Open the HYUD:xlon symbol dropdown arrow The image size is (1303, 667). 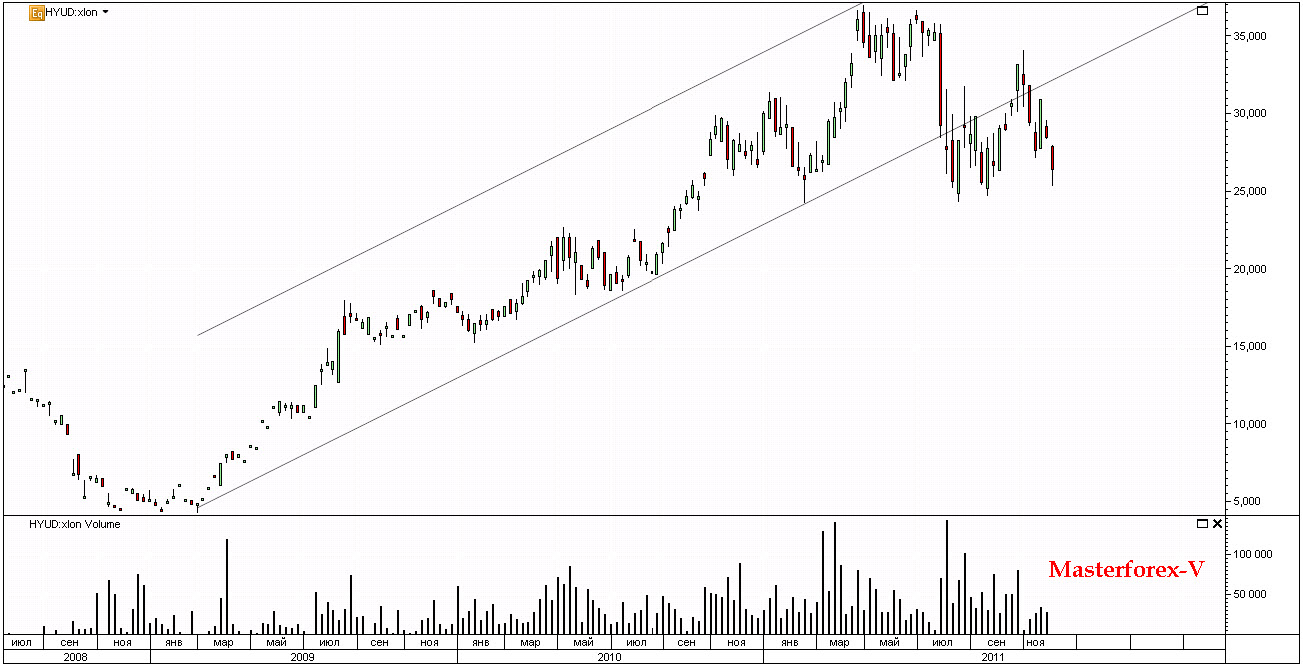106,13
